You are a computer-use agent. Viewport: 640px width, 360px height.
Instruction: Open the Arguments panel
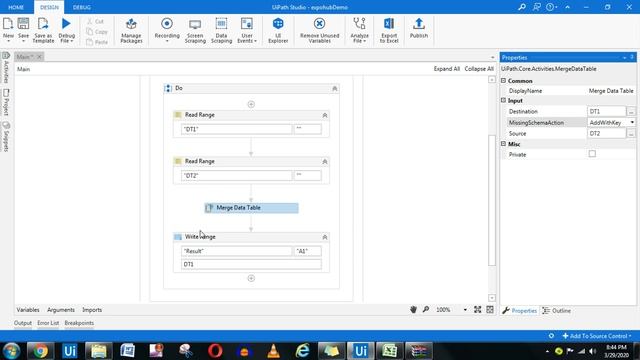tap(61, 310)
